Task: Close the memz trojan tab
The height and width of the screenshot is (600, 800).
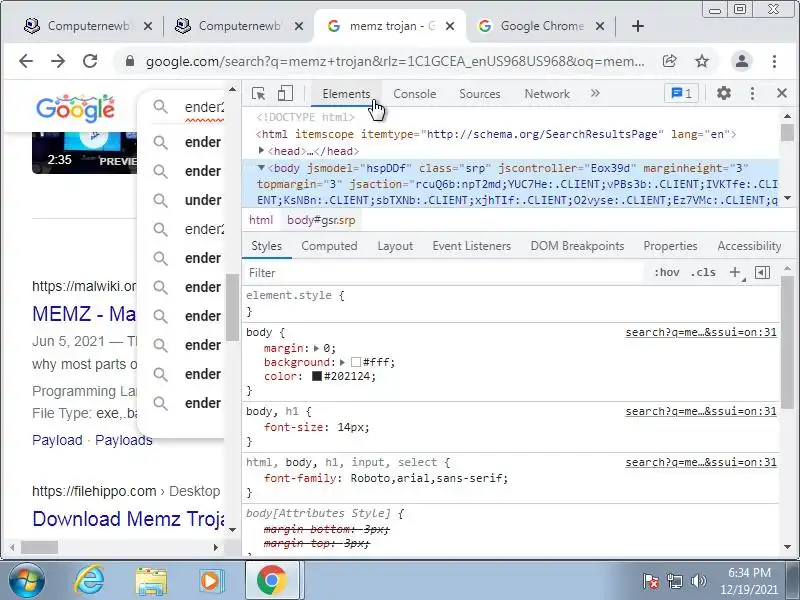Action: tap(449, 26)
